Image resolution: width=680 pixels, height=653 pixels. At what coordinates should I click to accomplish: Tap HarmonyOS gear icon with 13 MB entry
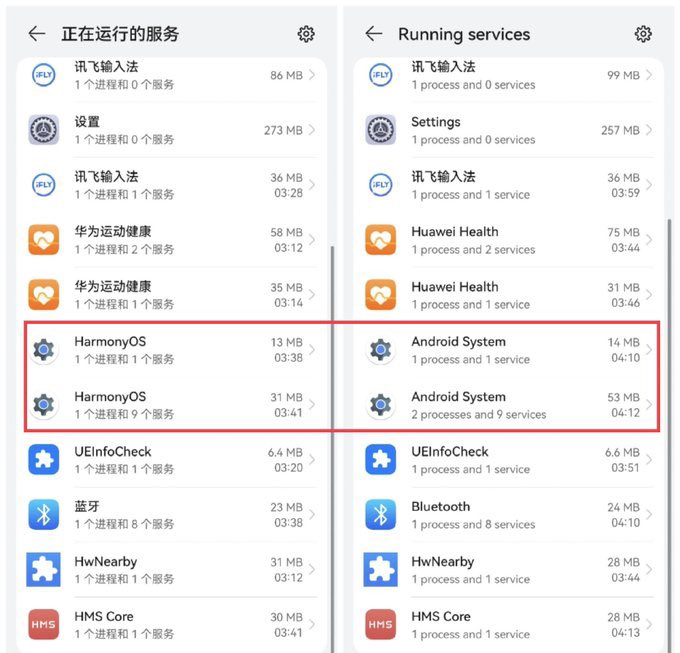pos(43,349)
